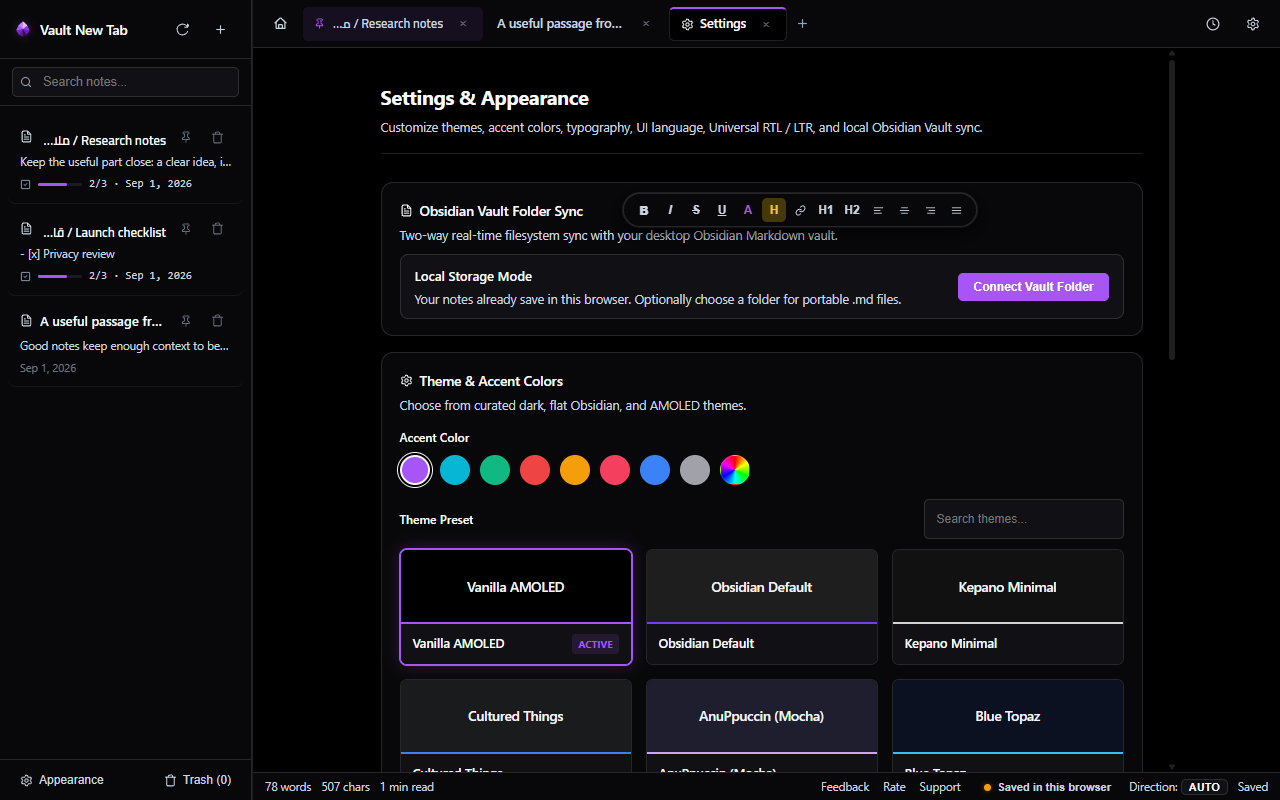Close the Research notes tab

pyautogui.click(x=462, y=24)
